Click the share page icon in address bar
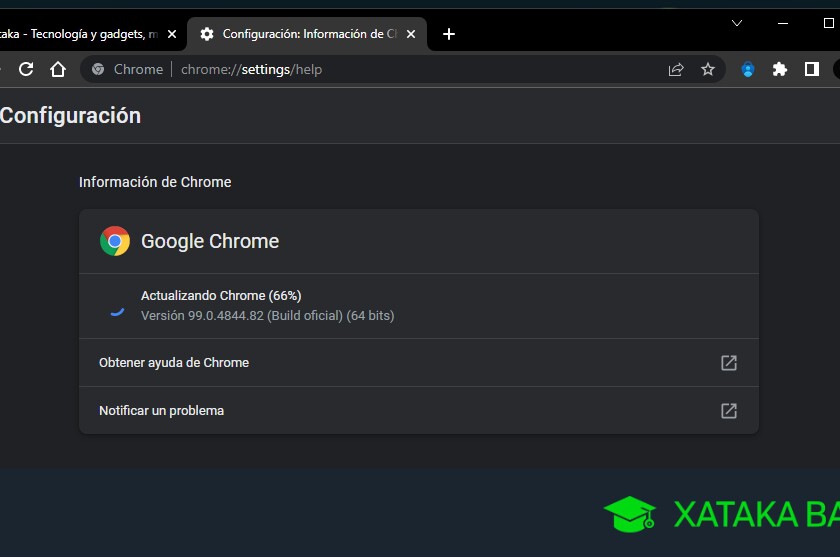Screen dimensions: 840x557 [676, 69]
